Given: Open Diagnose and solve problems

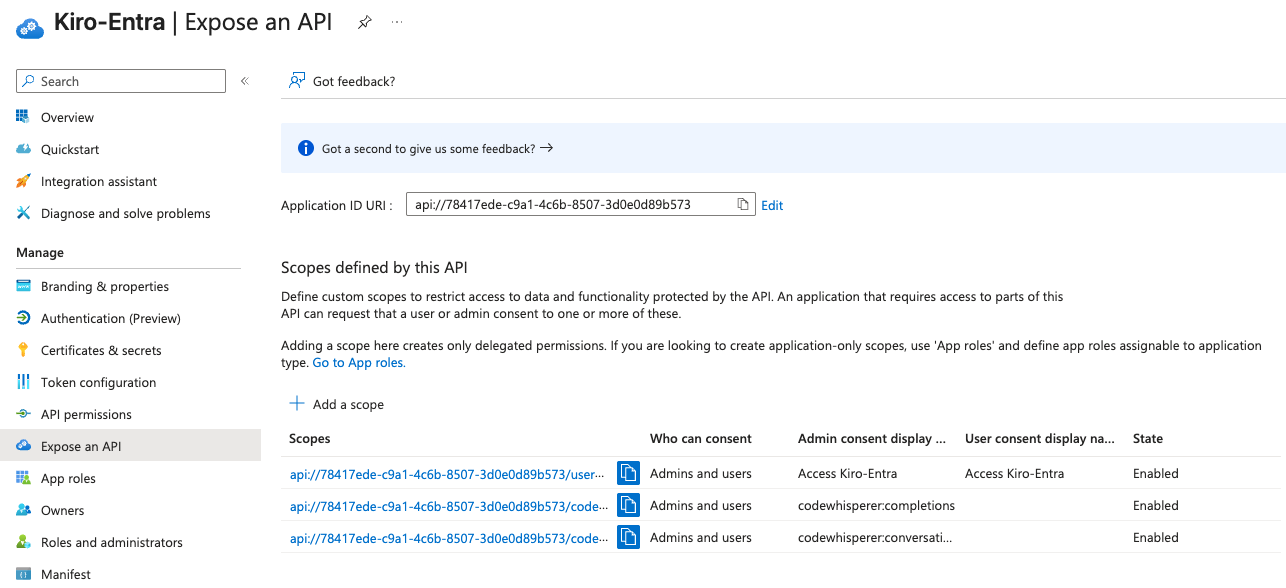Looking at the screenshot, I should pos(125,213).
